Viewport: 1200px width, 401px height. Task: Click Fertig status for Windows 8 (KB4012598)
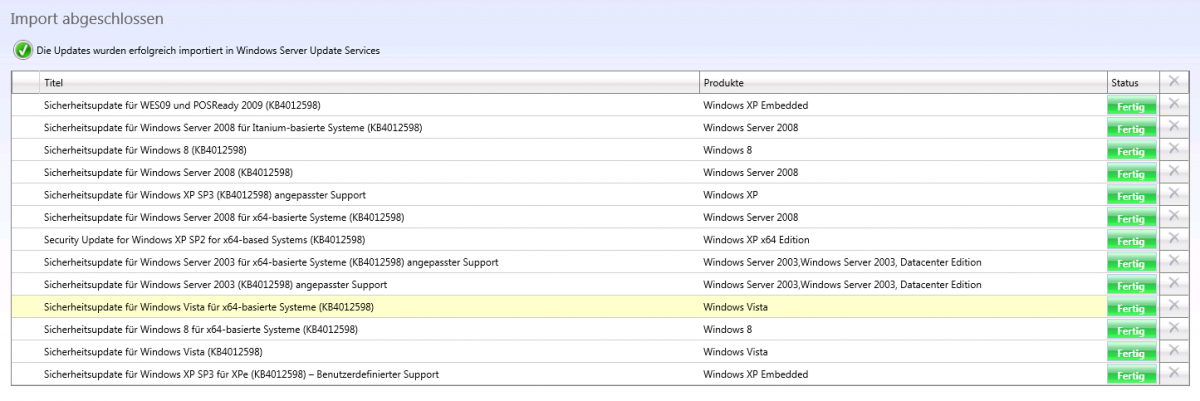click(1131, 151)
